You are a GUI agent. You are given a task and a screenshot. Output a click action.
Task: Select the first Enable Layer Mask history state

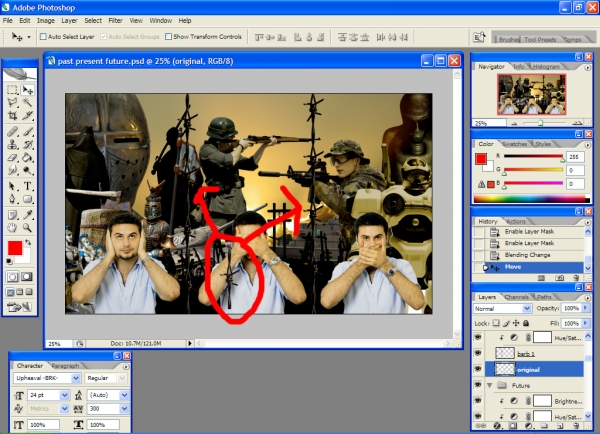tap(529, 232)
